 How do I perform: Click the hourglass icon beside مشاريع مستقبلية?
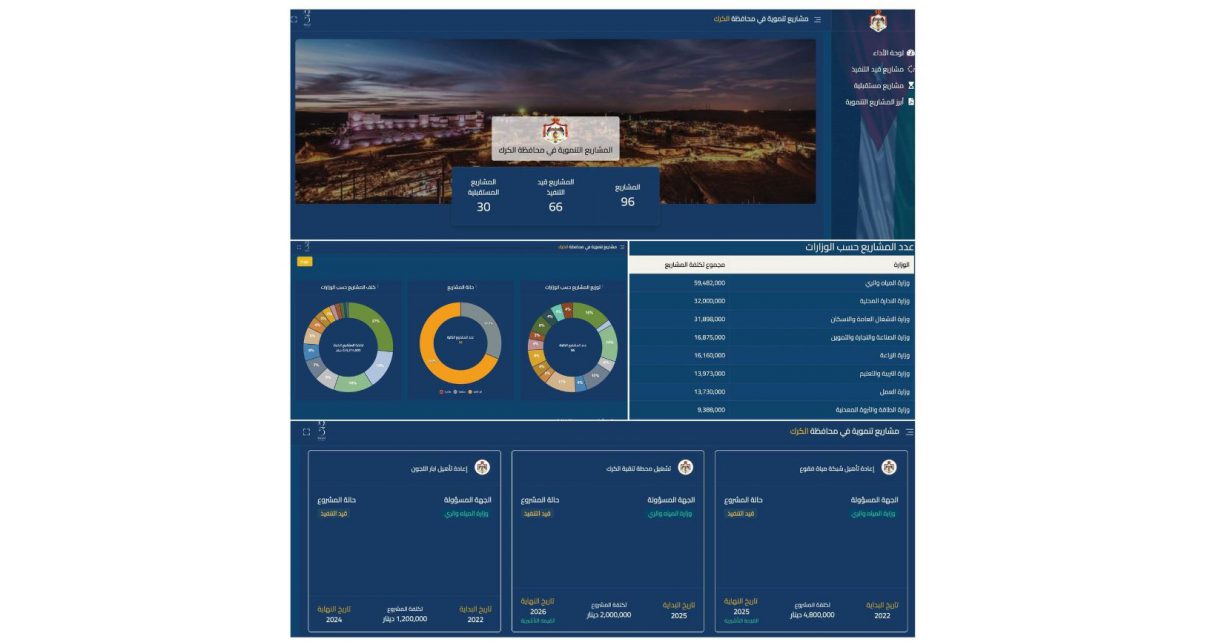pos(910,86)
